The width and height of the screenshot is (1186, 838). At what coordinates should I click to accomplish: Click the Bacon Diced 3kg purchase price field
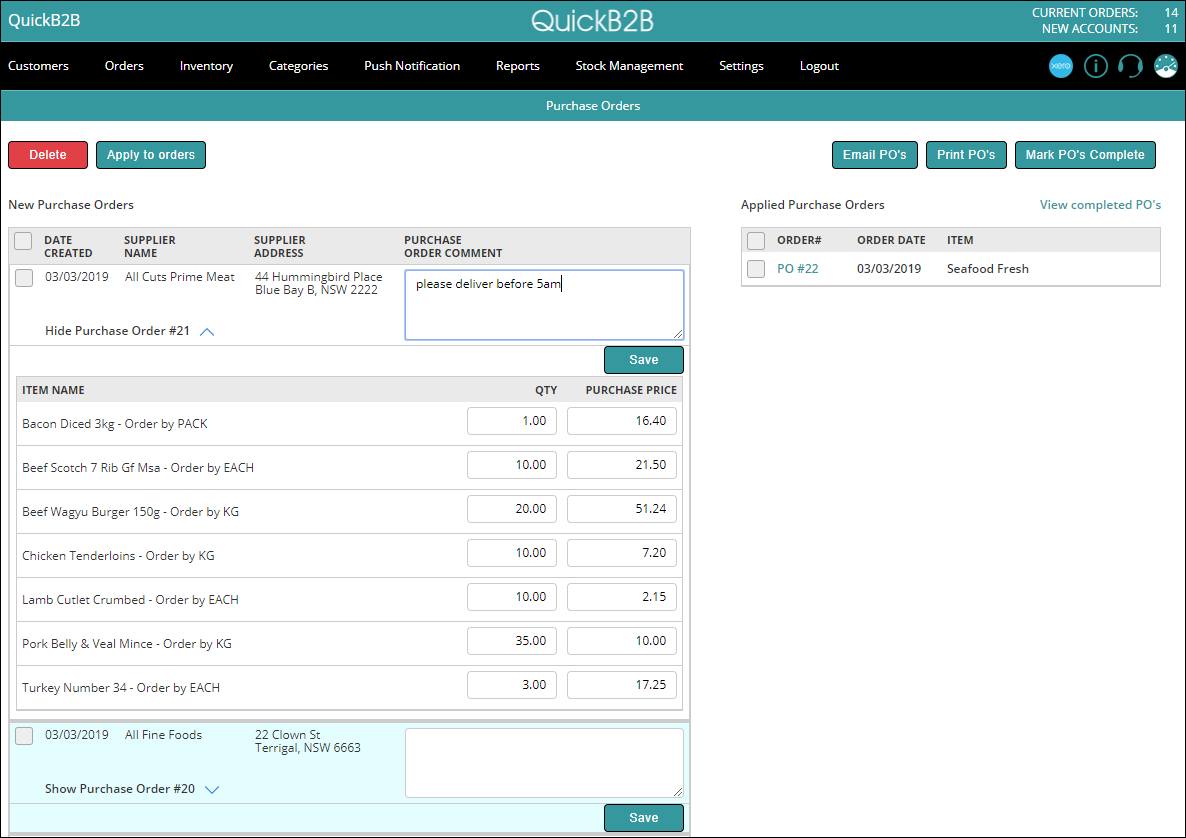[x=622, y=421]
